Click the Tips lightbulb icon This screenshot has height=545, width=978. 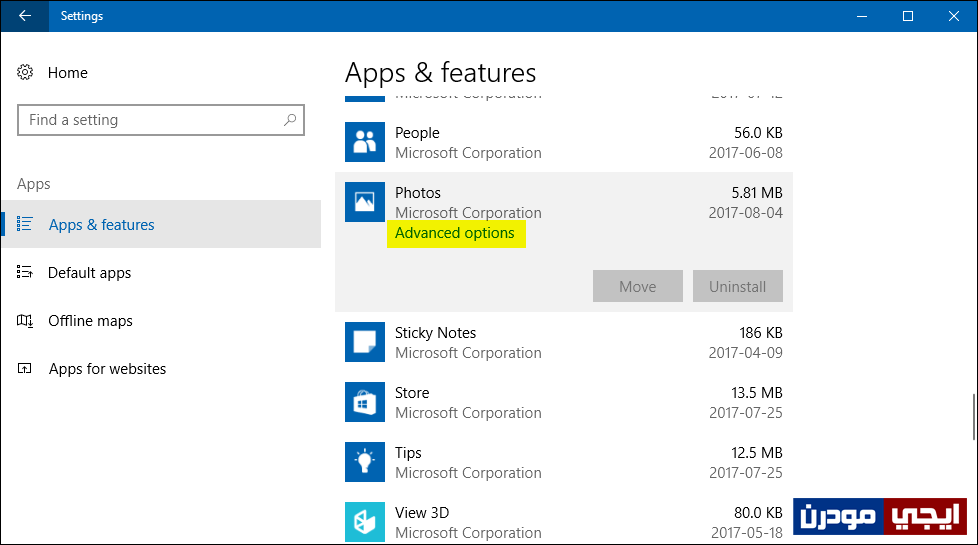pyautogui.click(x=365, y=462)
